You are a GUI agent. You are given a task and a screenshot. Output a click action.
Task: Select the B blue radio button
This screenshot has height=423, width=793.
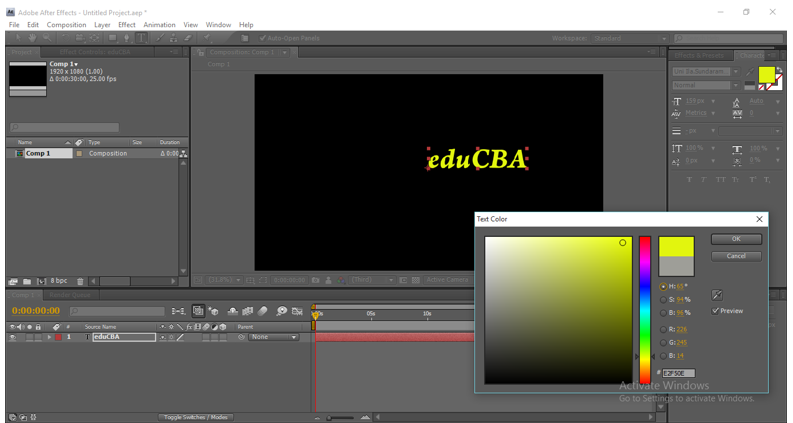point(663,356)
